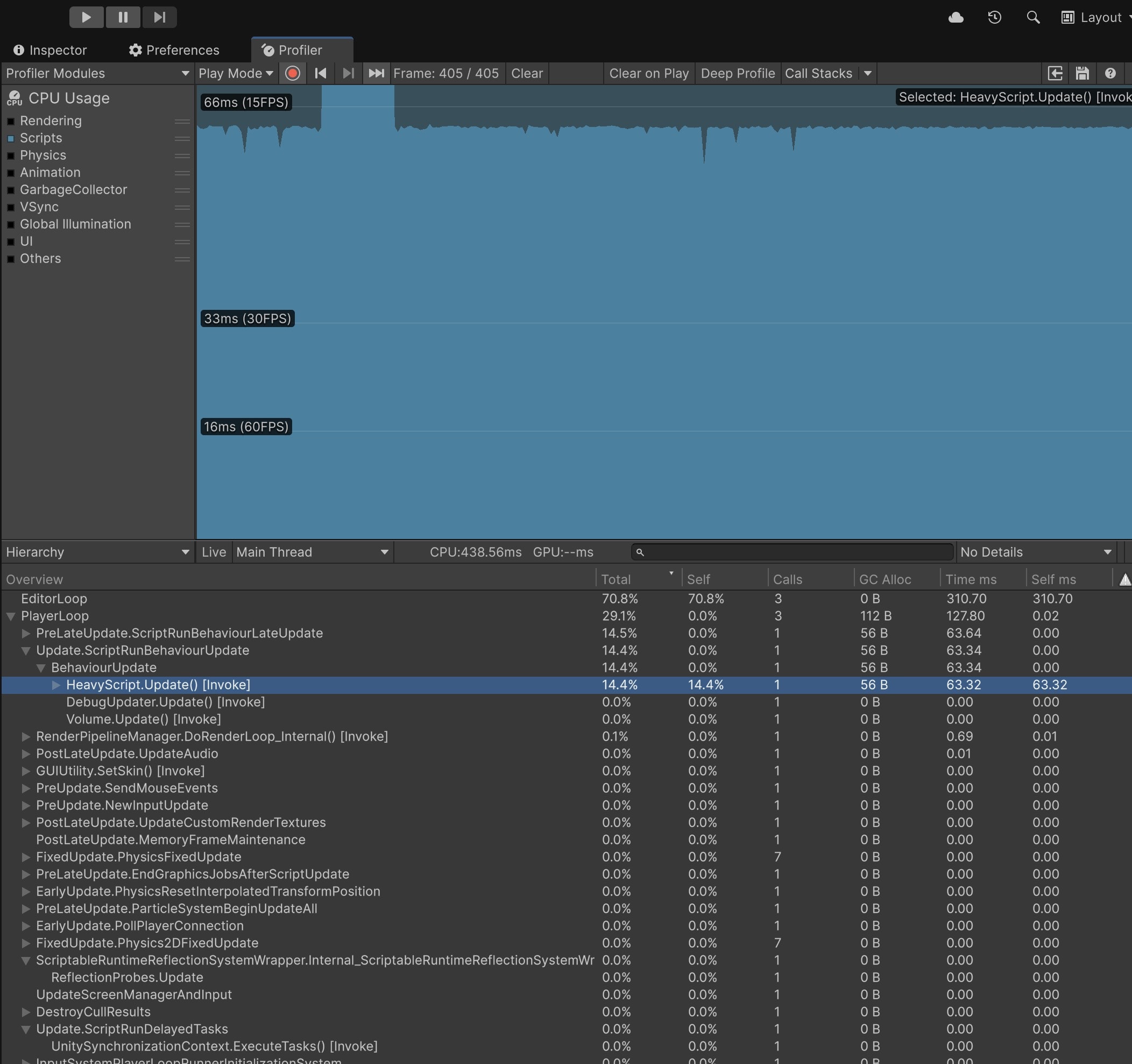Toggle the Rendering category color box
Screen dimensions: 1132x1064
(x=10, y=121)
